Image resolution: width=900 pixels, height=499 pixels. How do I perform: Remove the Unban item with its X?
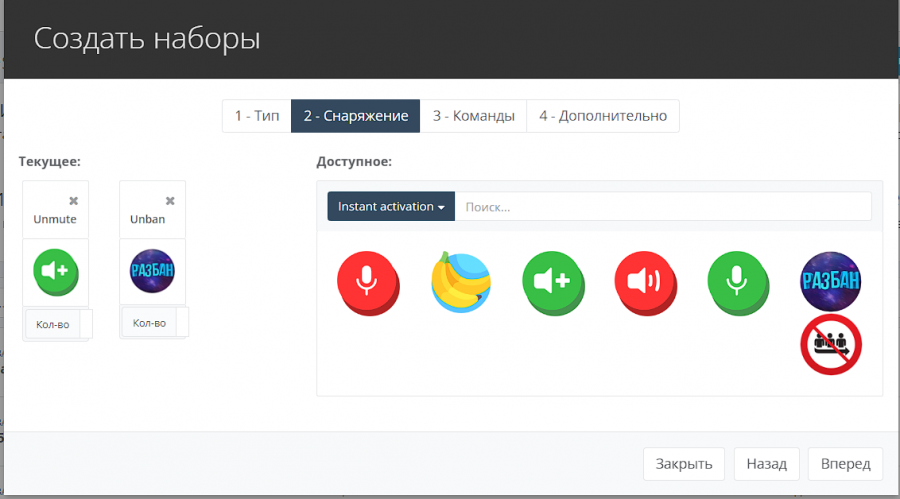170,201
